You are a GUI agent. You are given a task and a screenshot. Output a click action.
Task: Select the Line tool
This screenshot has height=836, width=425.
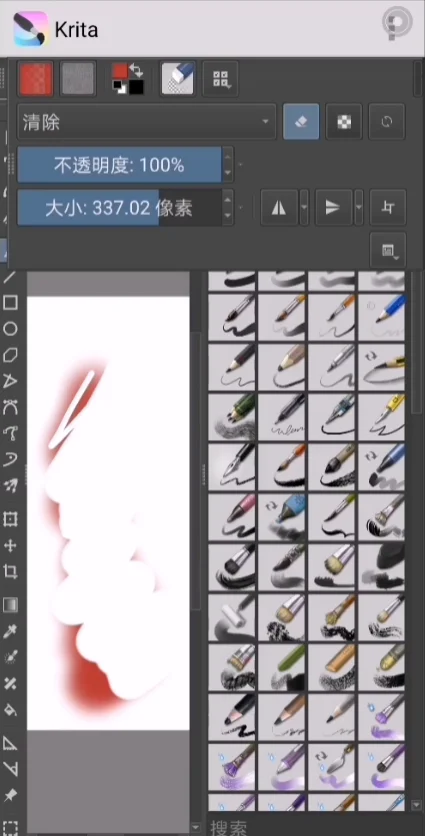coord(10,277)
